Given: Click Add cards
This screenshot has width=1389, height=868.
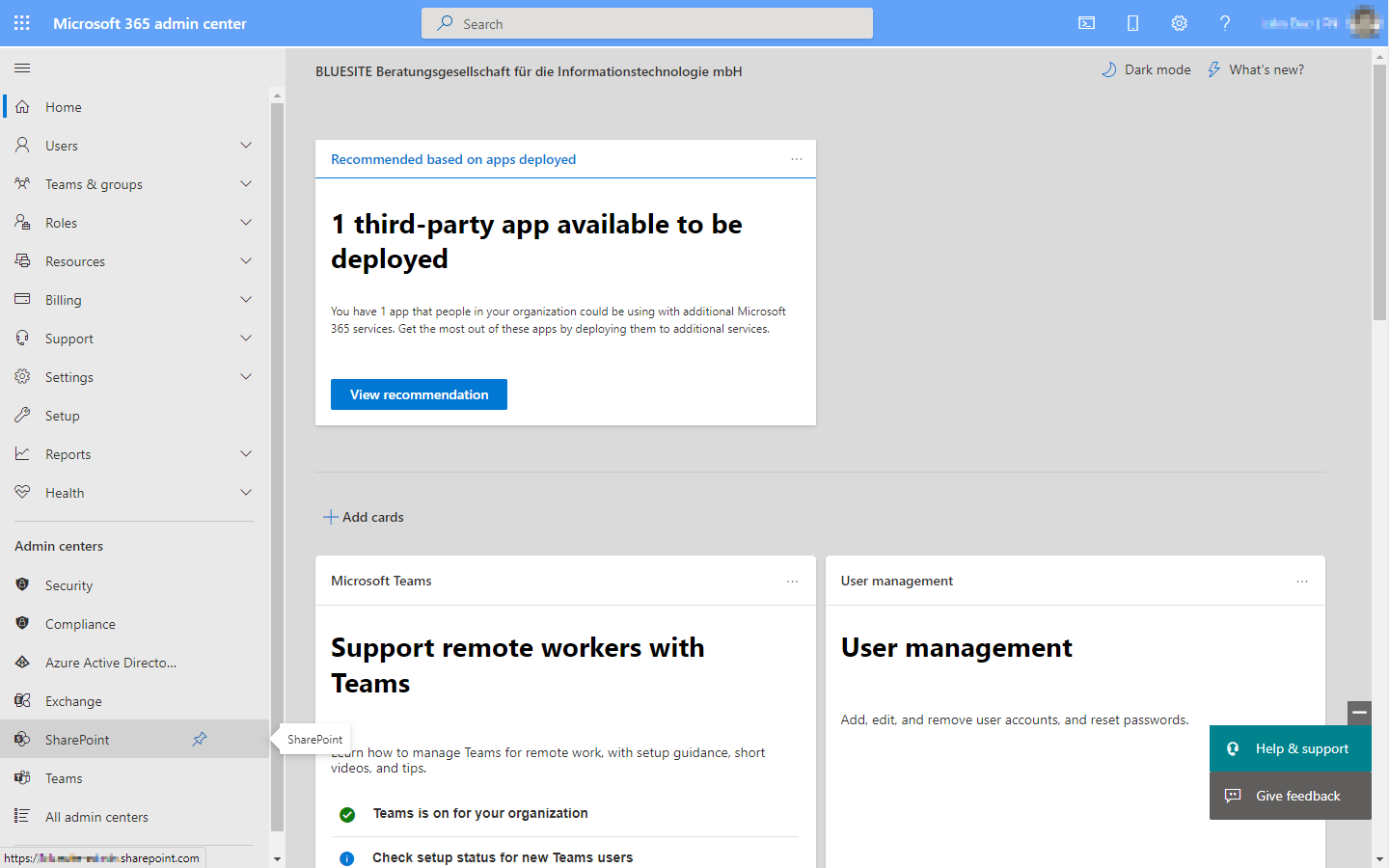Looking at the screenshot, I should tap(364, 517).
